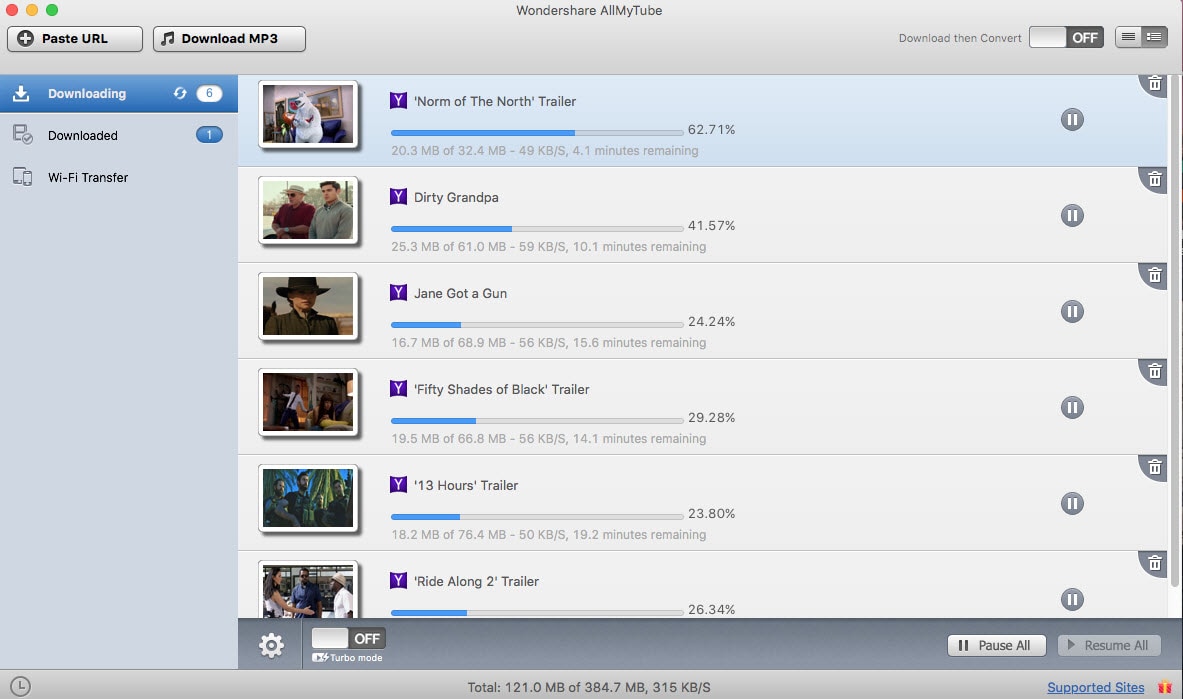Open the scheduler clock icon

coord(20,686)
